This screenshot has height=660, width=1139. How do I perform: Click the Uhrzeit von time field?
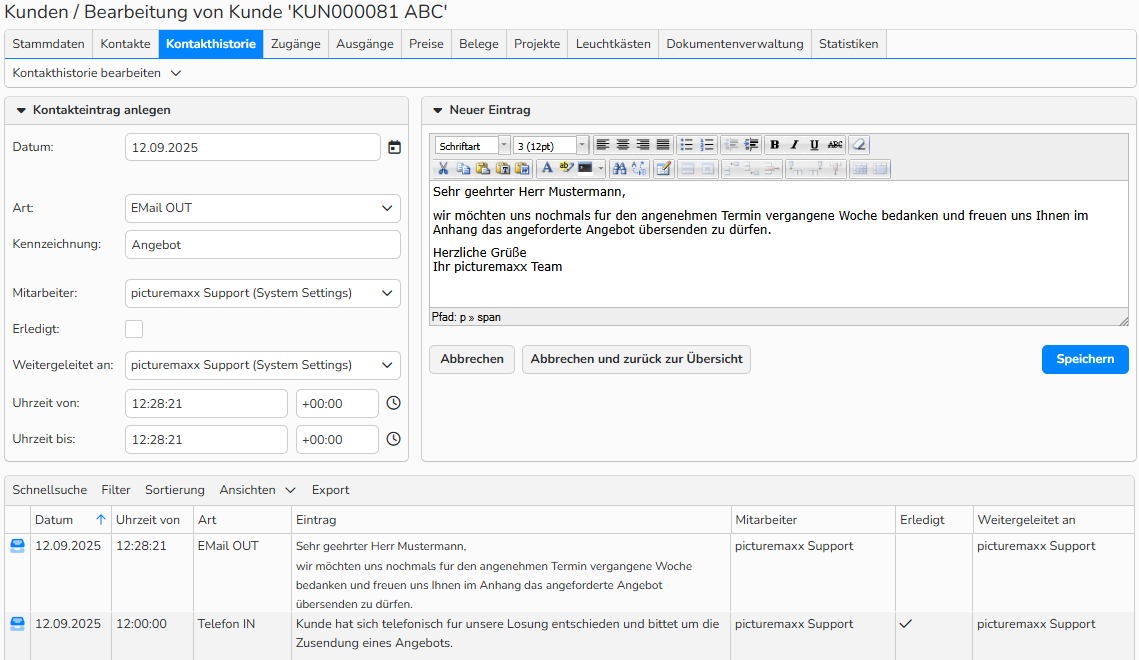[x=206, y=404]
